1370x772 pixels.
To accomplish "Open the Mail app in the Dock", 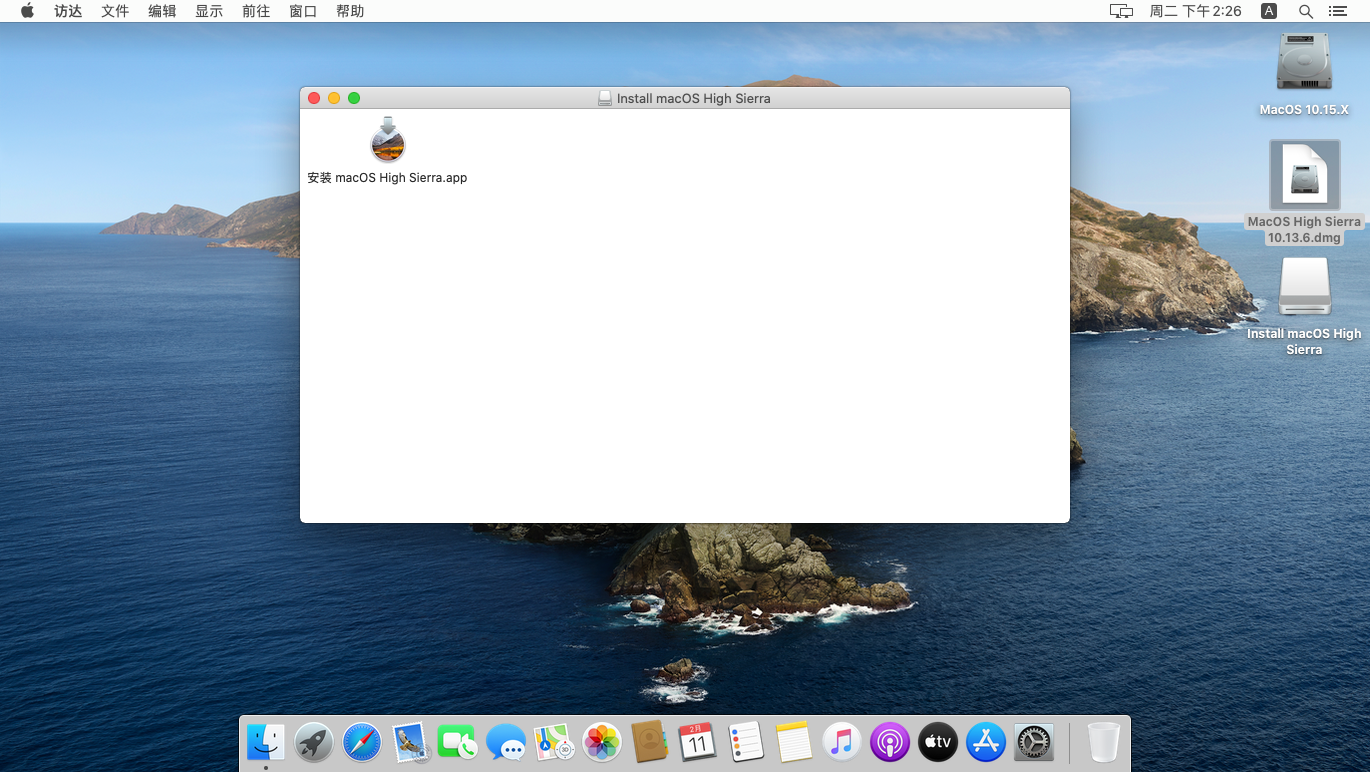I will [409, 742].
